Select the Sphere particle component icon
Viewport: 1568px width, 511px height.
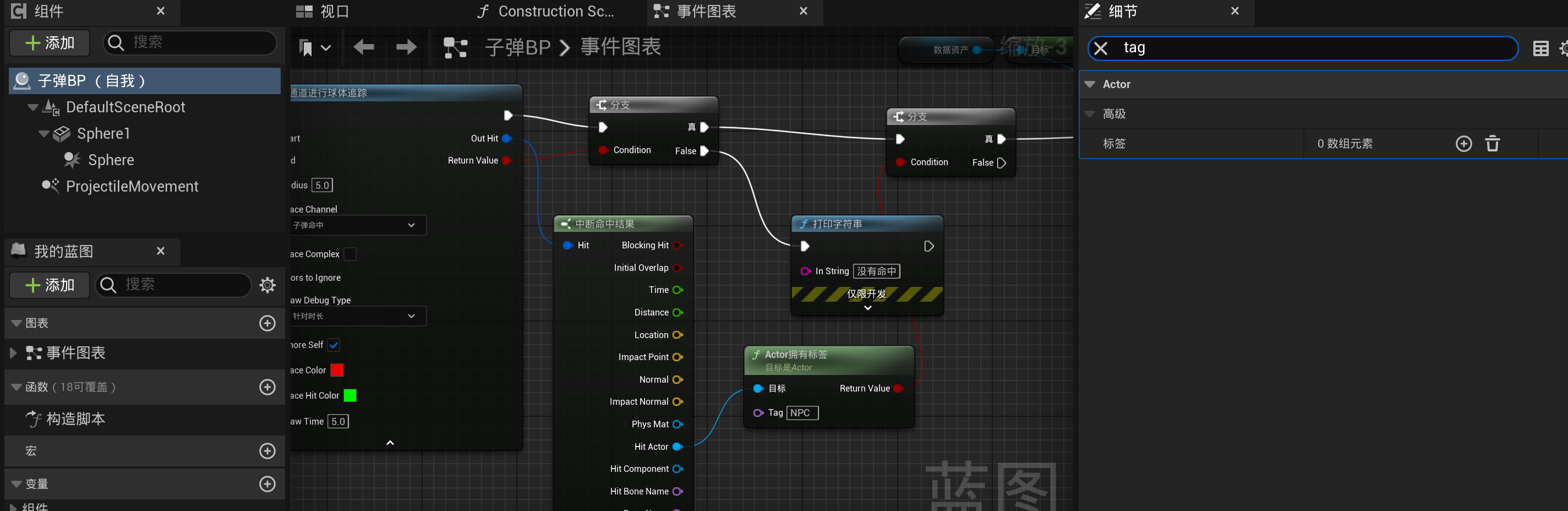(72, 160)
